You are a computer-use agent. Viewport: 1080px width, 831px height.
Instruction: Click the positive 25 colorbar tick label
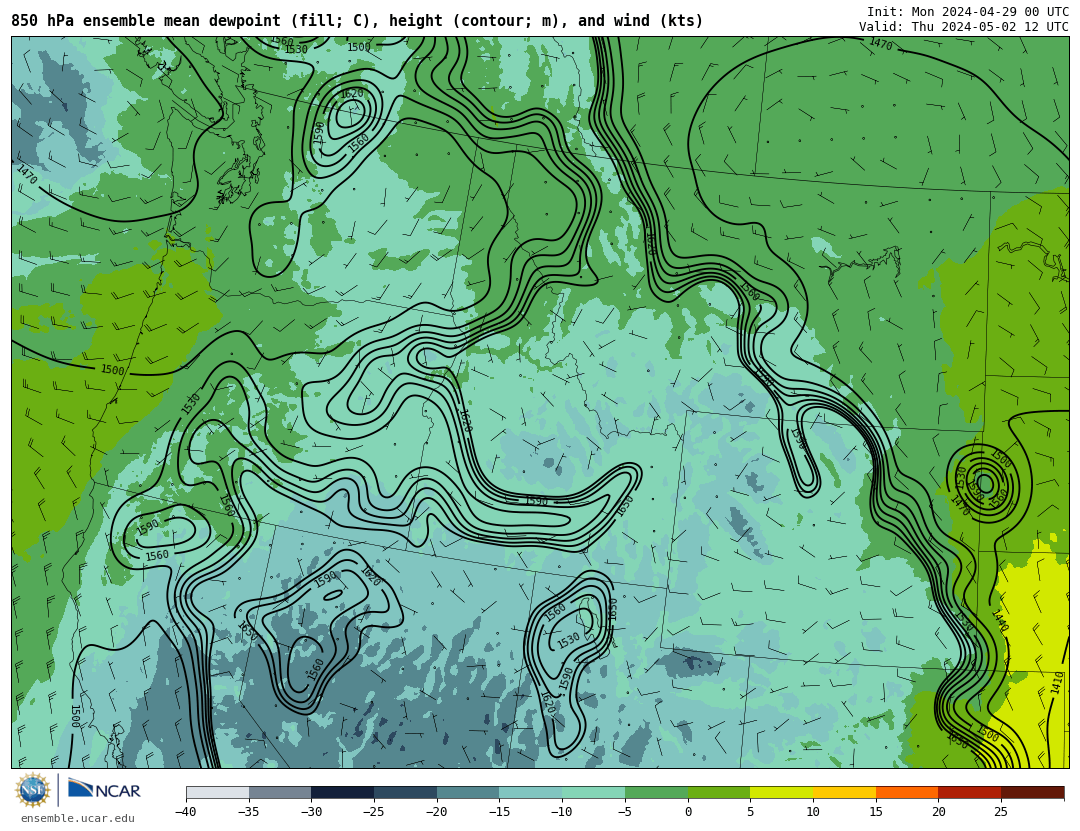pos(1001,812)
